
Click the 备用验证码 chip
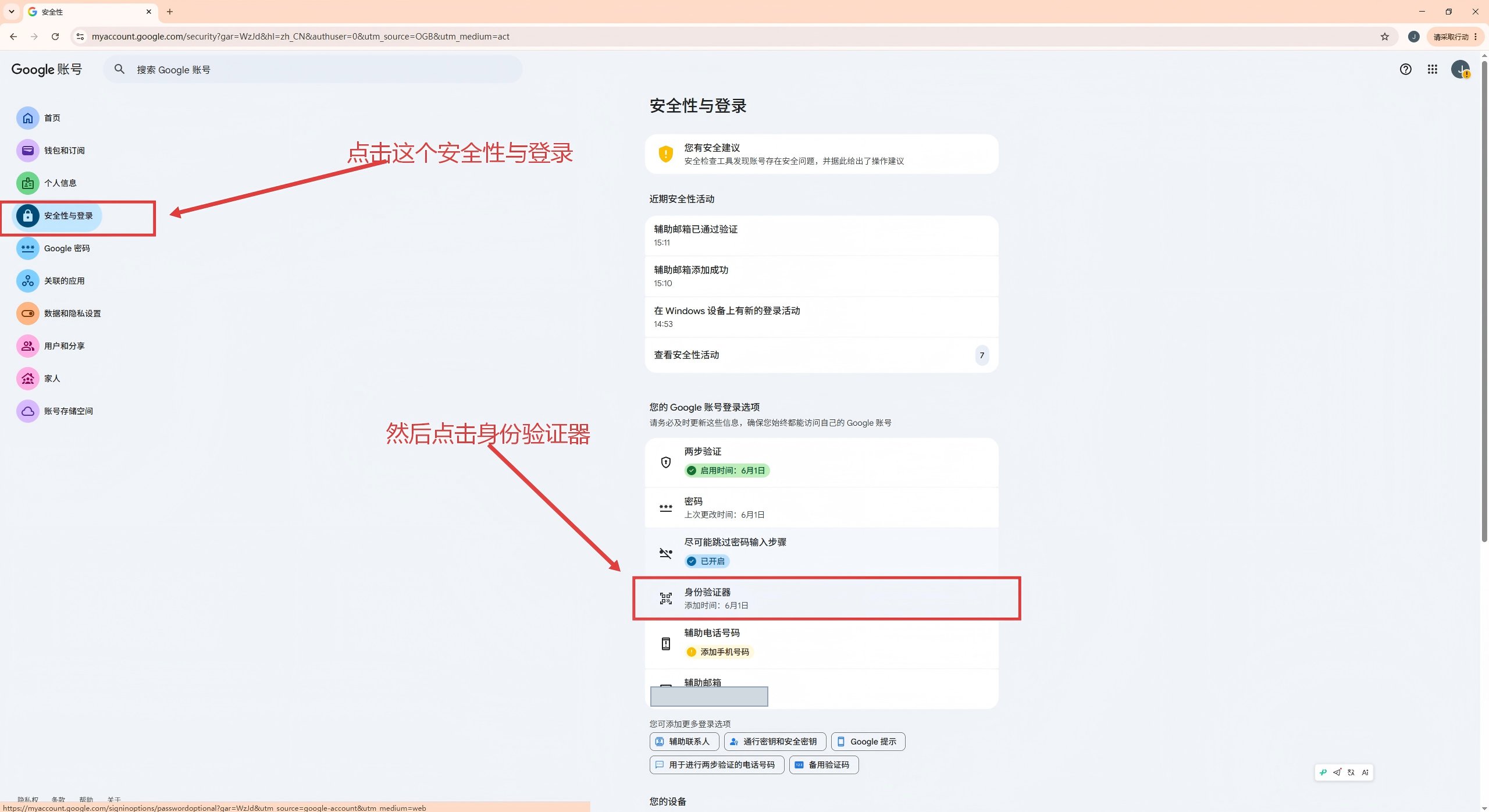(824, 765)
